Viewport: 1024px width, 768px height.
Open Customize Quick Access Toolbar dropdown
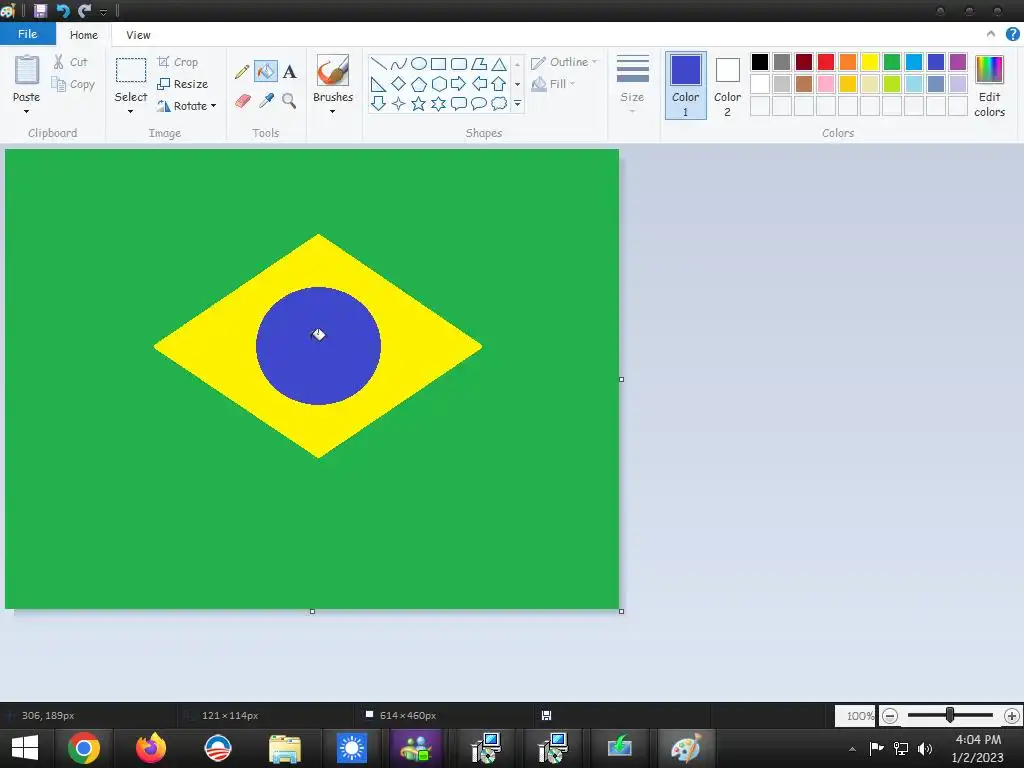tap(103, 12)
